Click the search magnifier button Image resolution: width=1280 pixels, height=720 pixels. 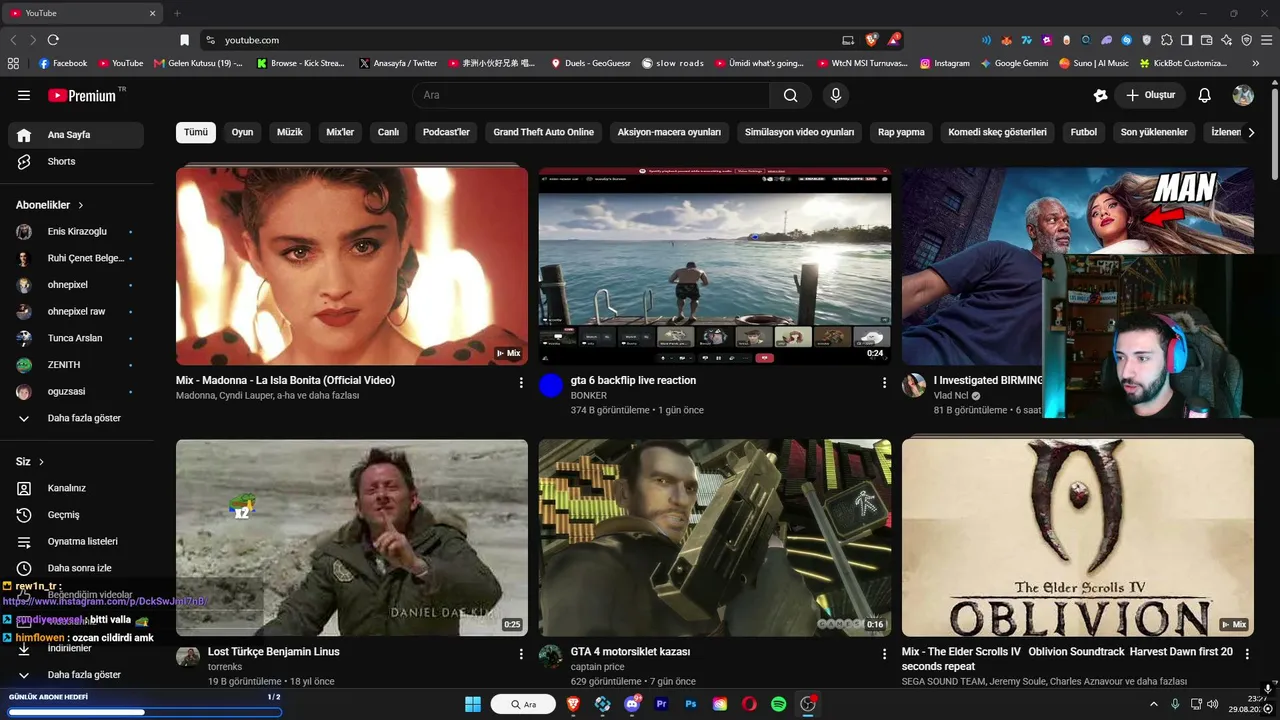pyautogui.click(x=791, y=95)
